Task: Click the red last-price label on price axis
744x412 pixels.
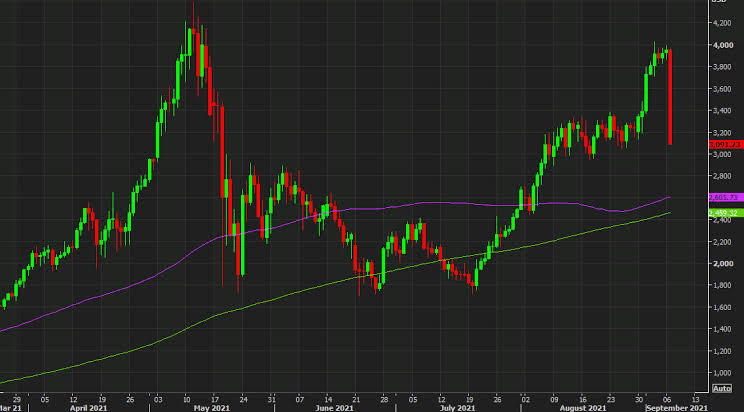Action: pyautogui.click(x=723, y=145)
